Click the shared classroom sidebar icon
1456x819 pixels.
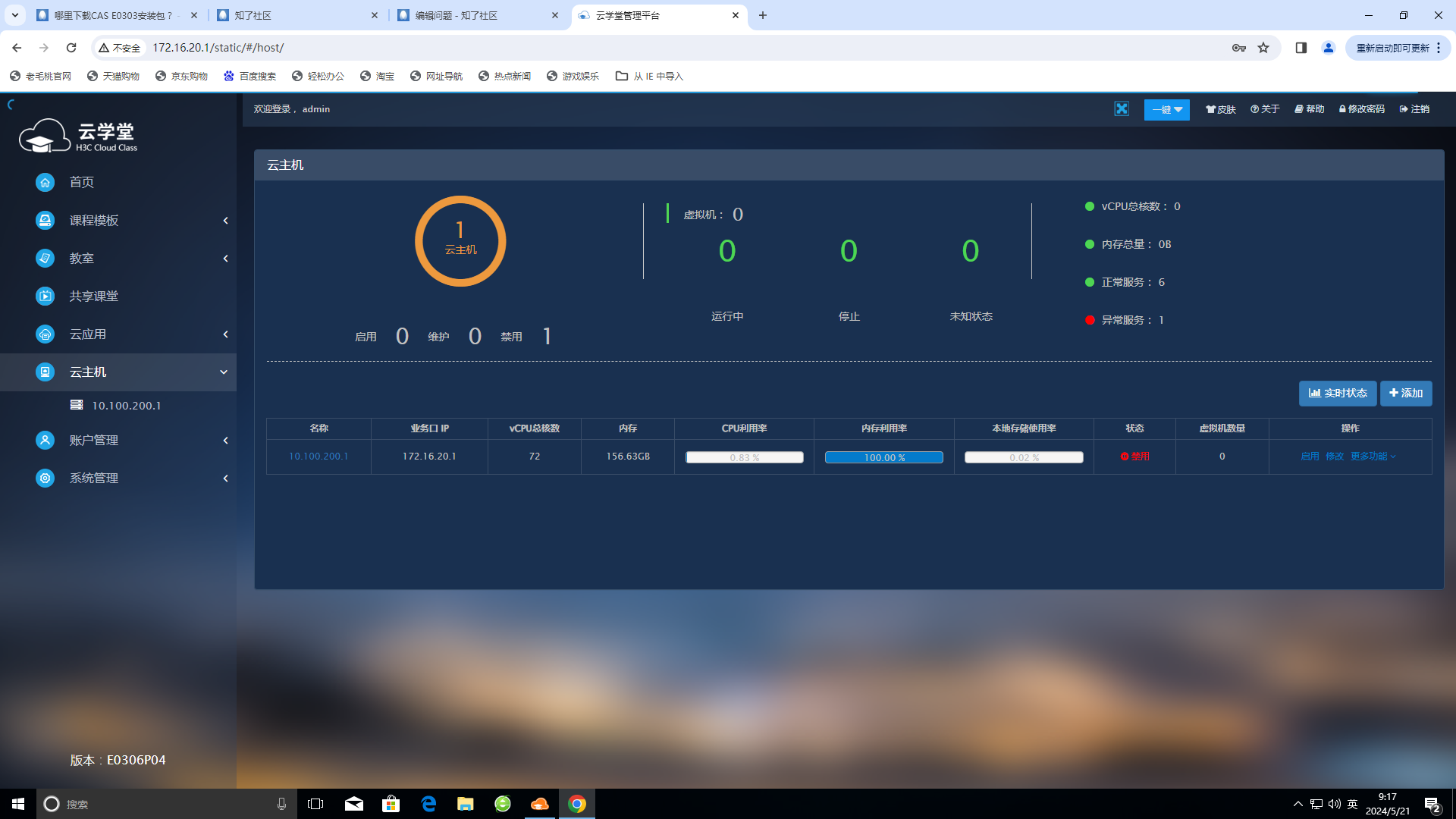point(45,296)
